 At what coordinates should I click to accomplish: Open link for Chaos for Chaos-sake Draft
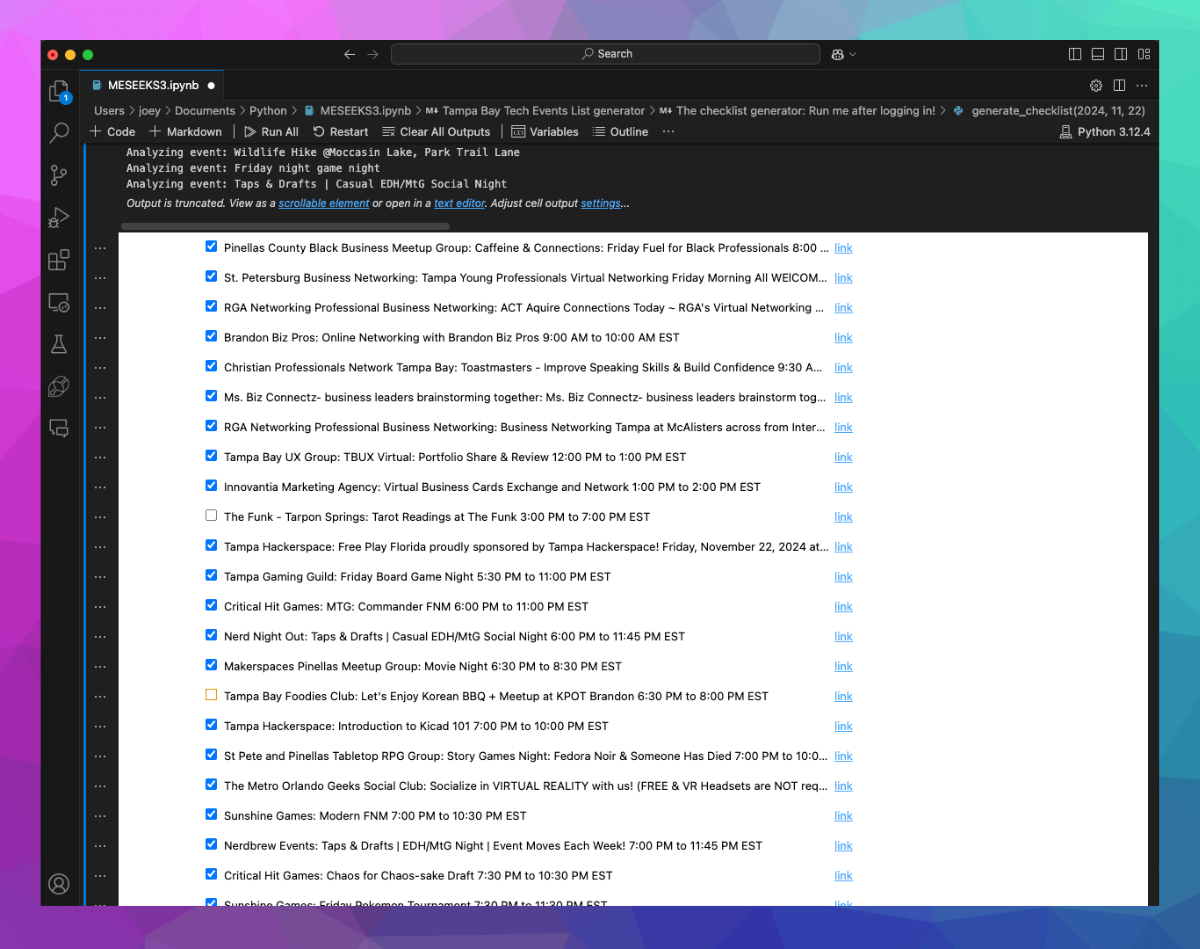843,876
